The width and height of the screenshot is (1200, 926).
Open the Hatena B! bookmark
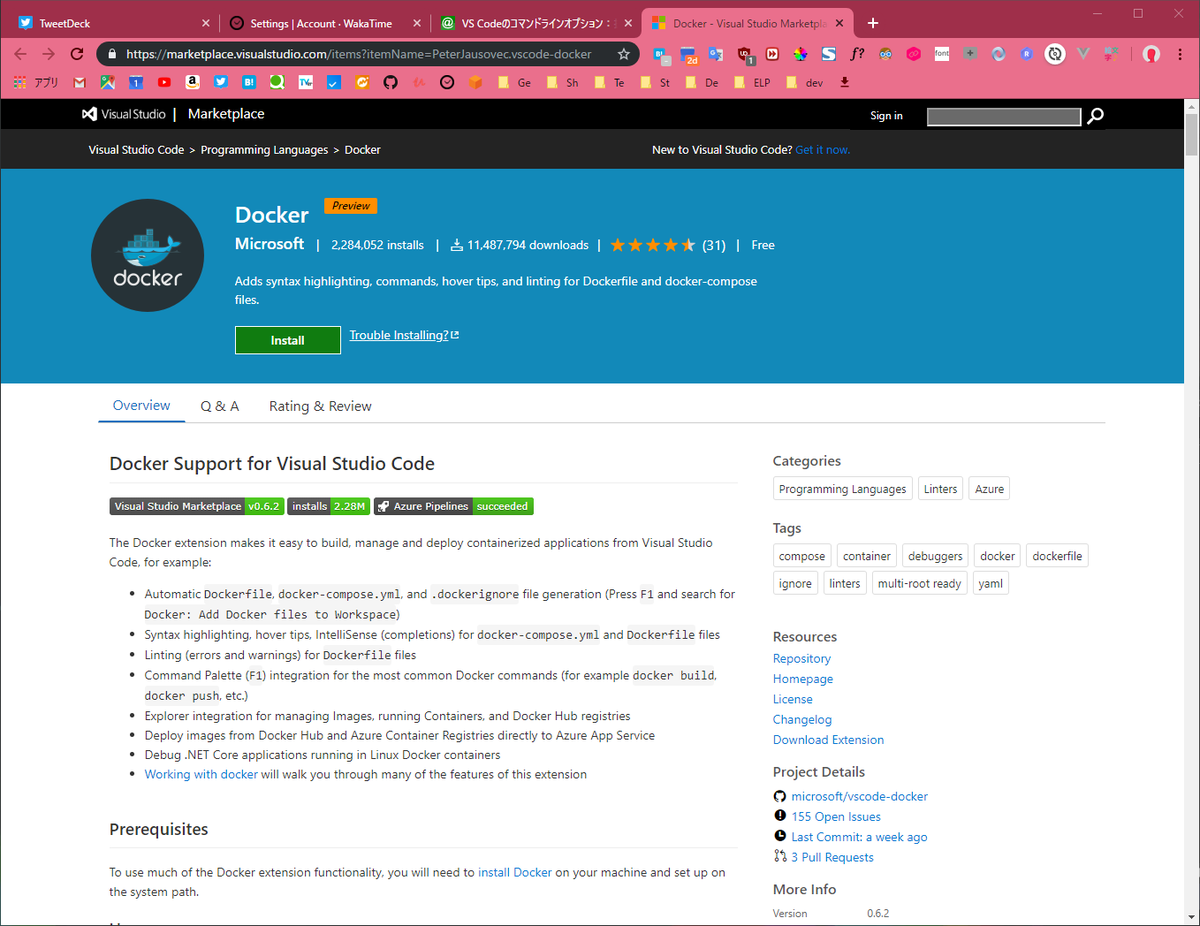tap(249, 83)
